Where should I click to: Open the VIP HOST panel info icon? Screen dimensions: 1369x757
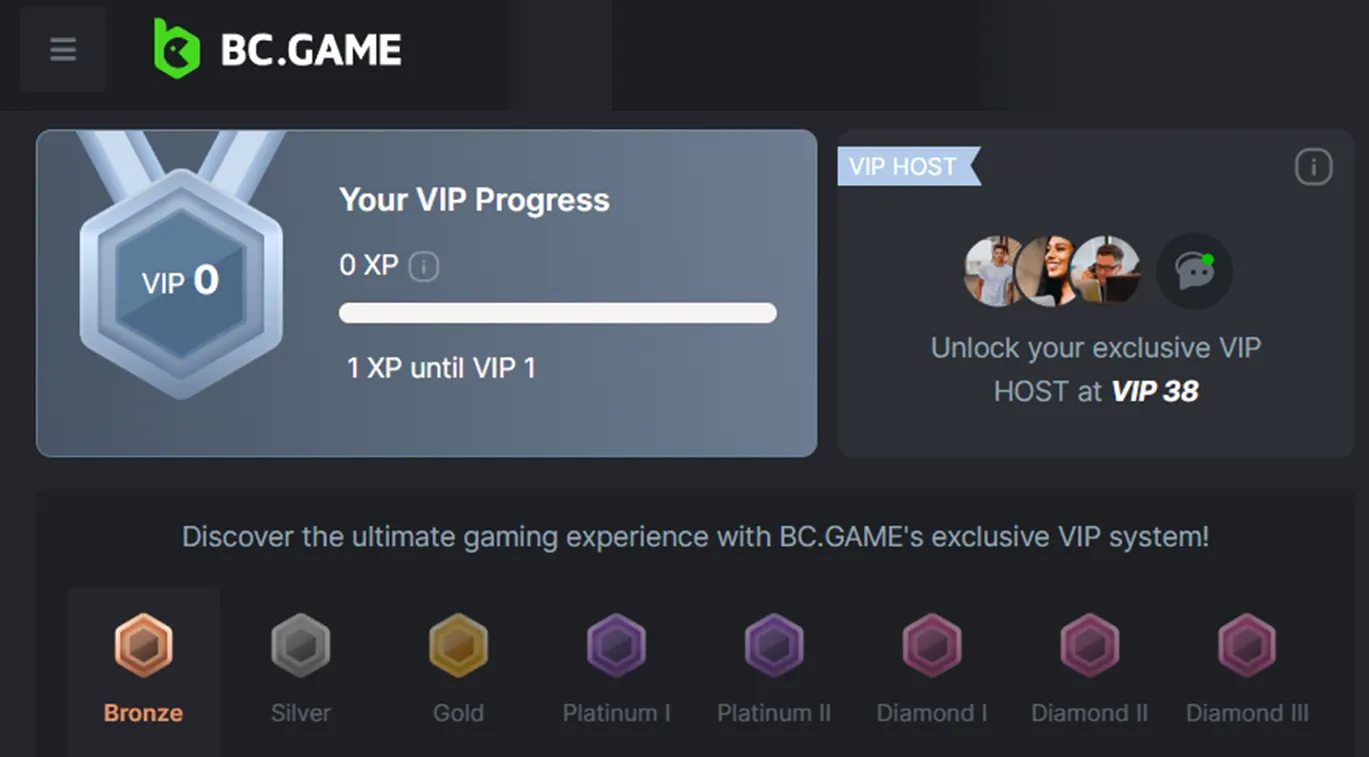pos(1314,167)
